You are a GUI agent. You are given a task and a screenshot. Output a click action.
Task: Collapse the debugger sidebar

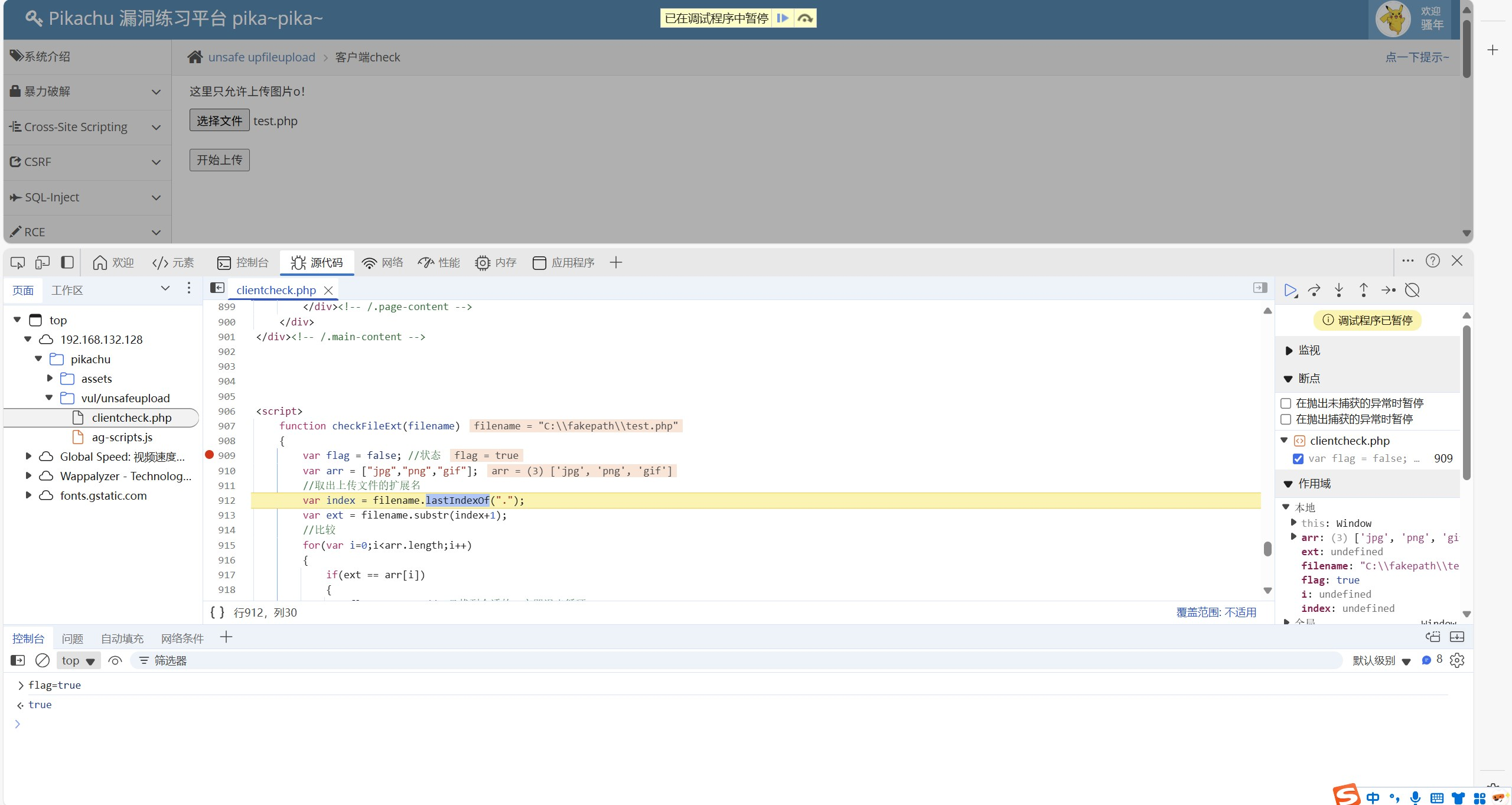(x=1260, y=288)
